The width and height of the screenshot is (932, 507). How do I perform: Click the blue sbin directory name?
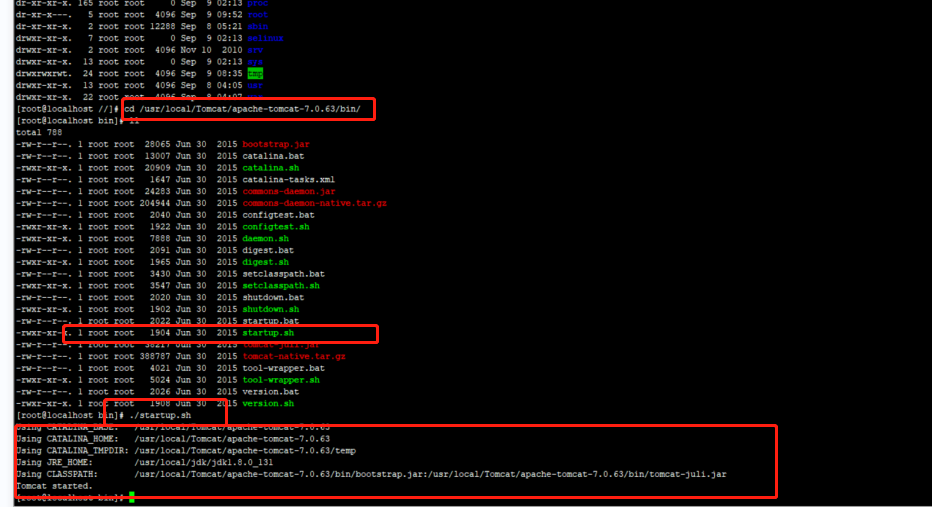point(257,27)
